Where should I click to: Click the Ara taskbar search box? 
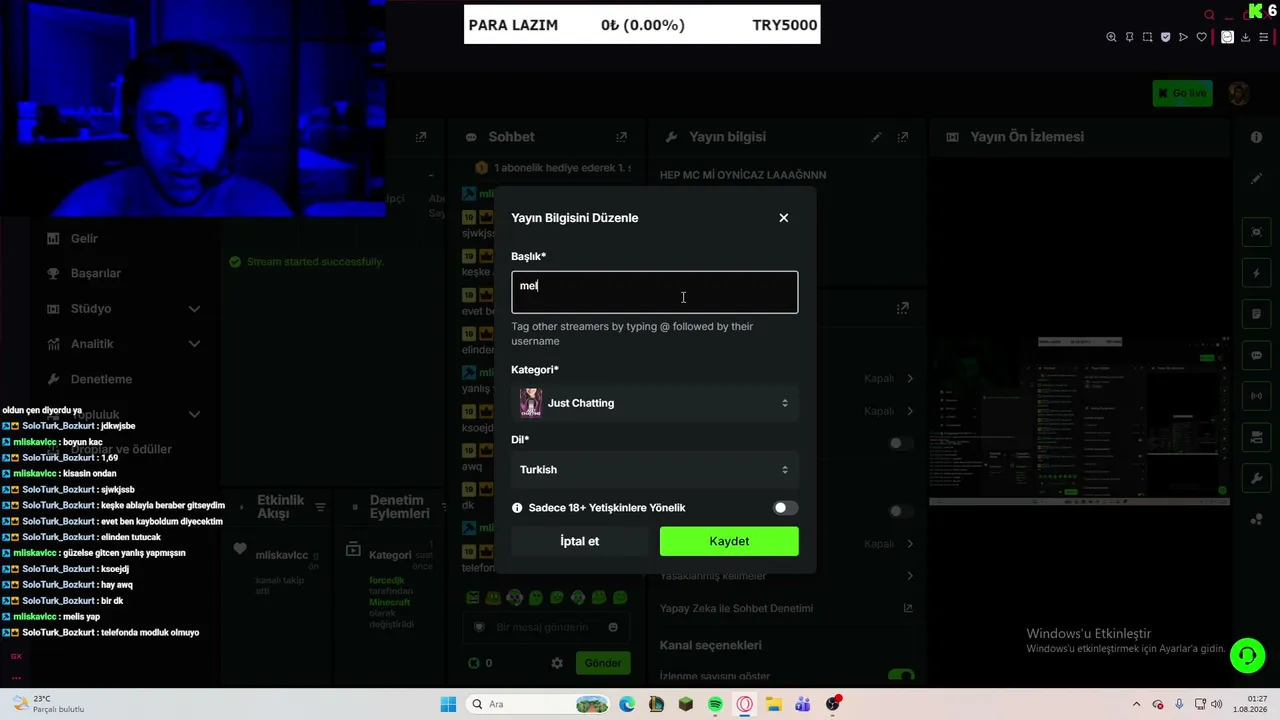[x=539, y=704]
